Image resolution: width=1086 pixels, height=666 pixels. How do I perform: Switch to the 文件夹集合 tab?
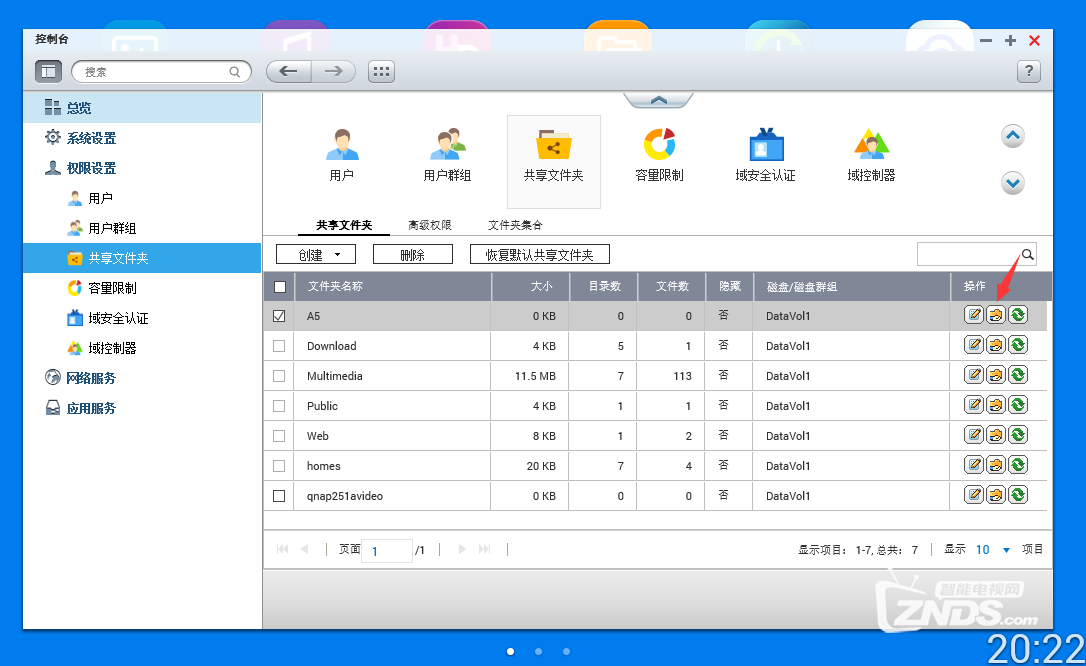coord(515,225)
